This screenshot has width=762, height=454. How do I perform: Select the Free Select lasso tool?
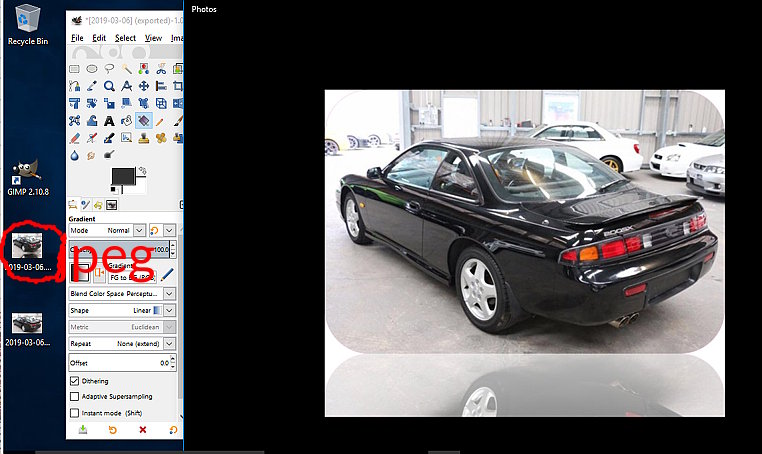[x=109, y=69]
